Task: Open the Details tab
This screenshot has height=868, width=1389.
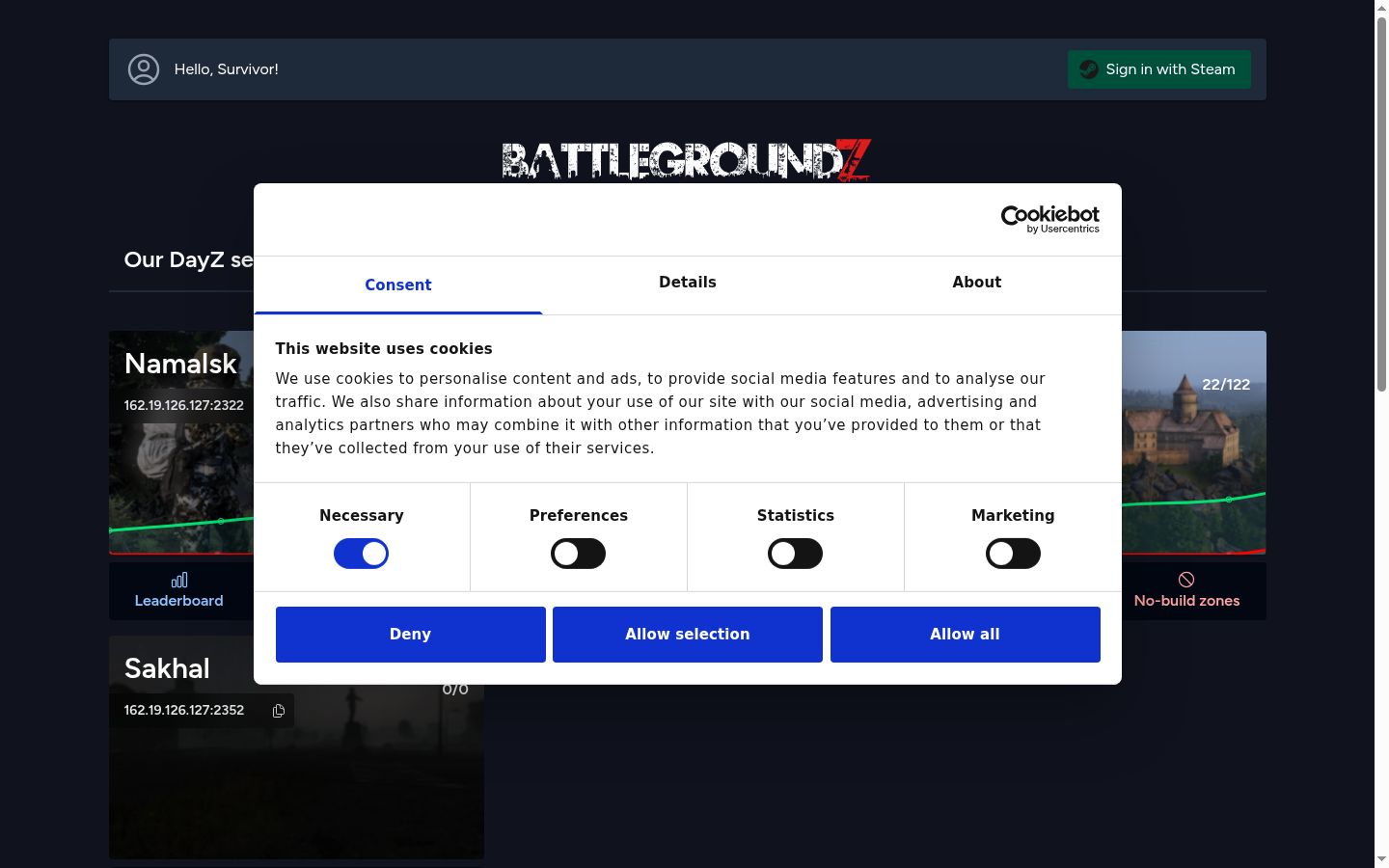Action: pos(688,283)
